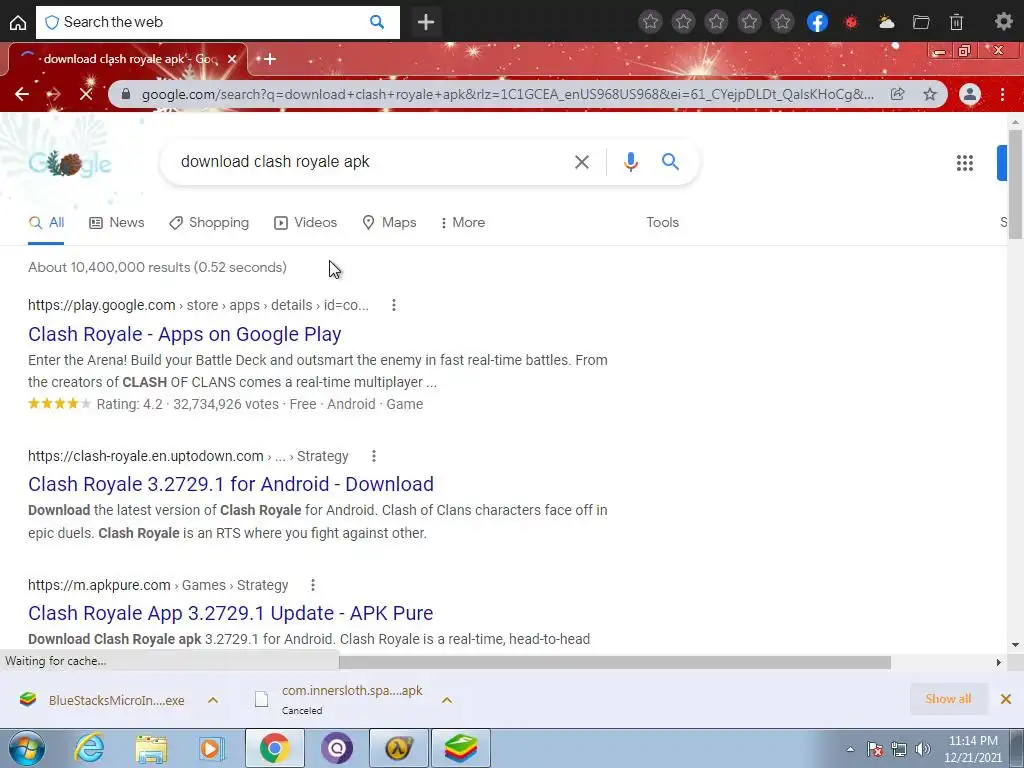Click the red bug shortcut icon
The width and height of the screenshot is (1024, 768).
pos(851,22)
